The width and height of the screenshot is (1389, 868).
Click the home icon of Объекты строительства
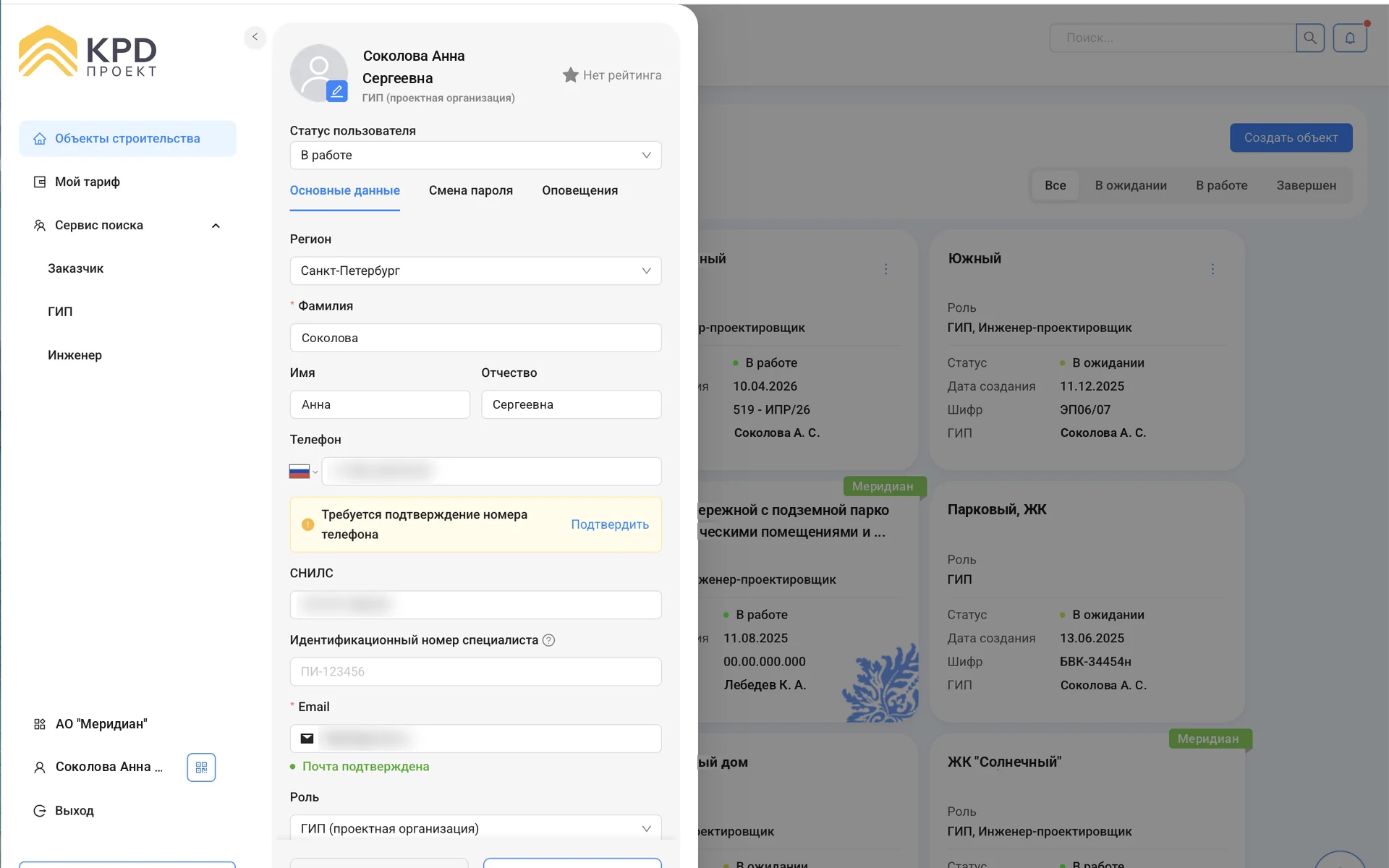pyautogui.click(x=40, y=139)
